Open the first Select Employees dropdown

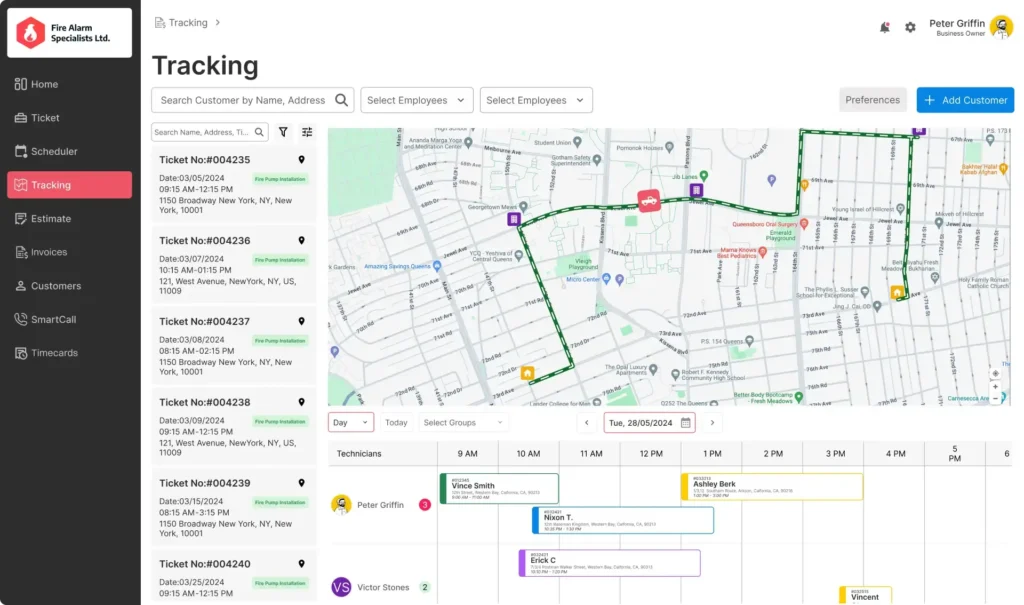(x=417, y=100)
